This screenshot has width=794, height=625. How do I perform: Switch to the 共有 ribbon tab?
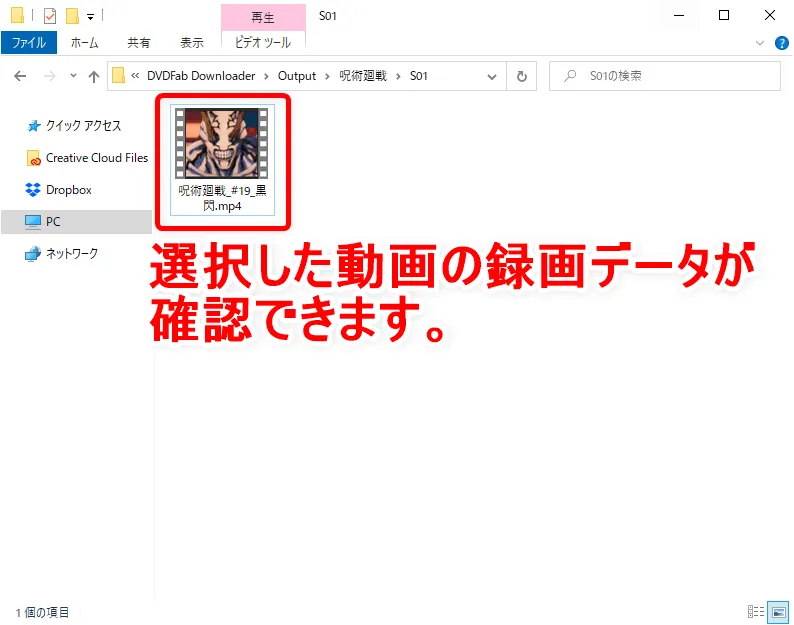tap(138, 43)
